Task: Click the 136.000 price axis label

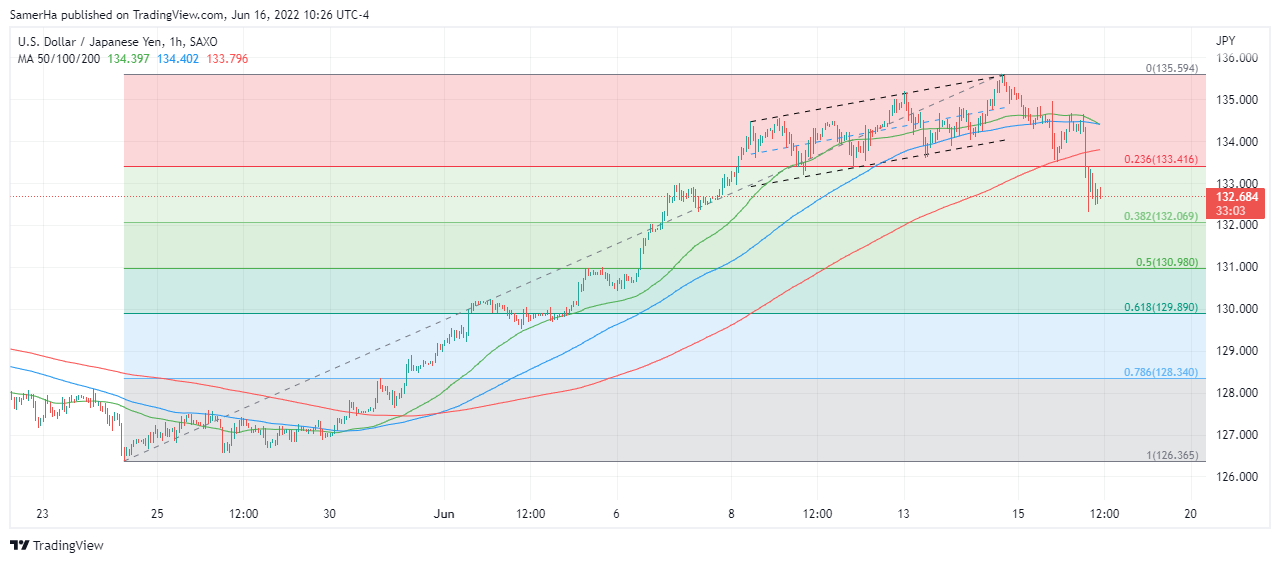Action: [x=1237, y=58]
